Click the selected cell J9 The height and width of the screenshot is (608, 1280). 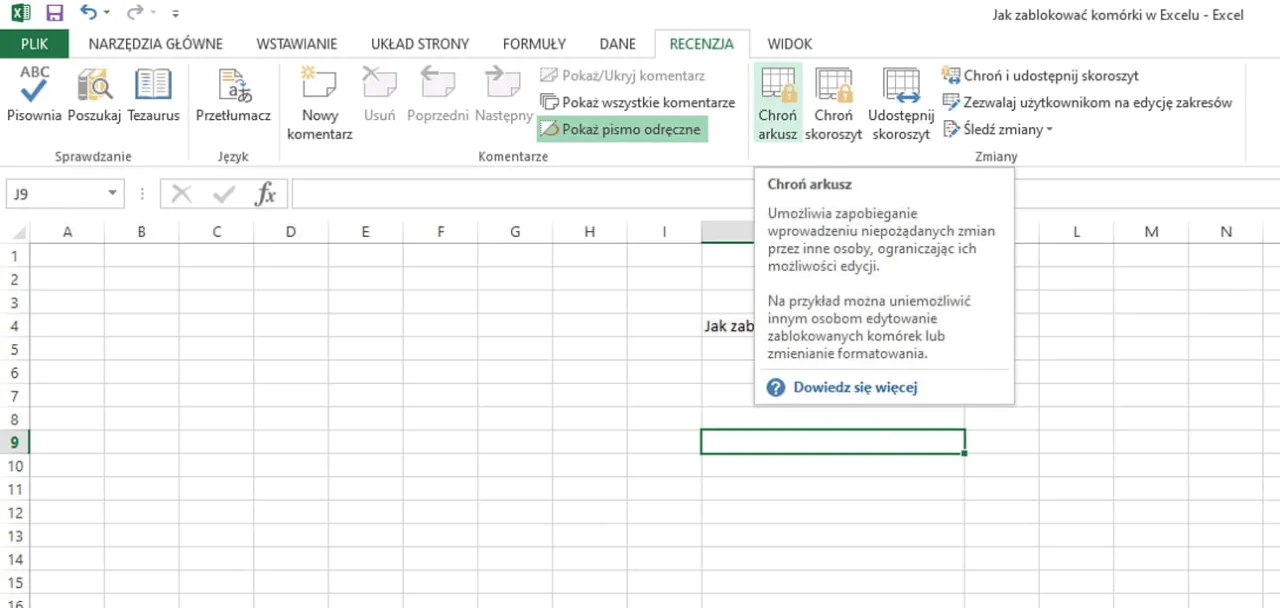pos(833,442)
